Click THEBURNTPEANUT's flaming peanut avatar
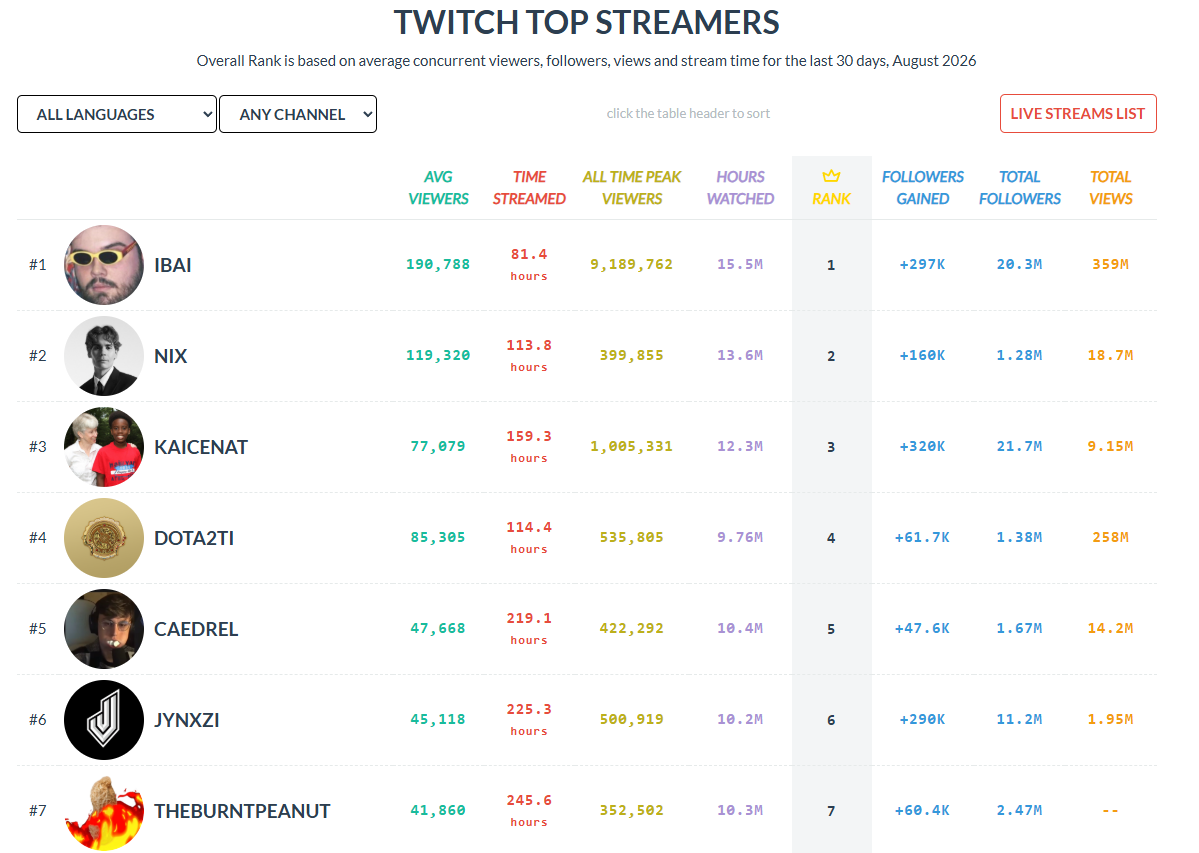The height and width of the screenshot is (853, 1199). coord(104,810)
